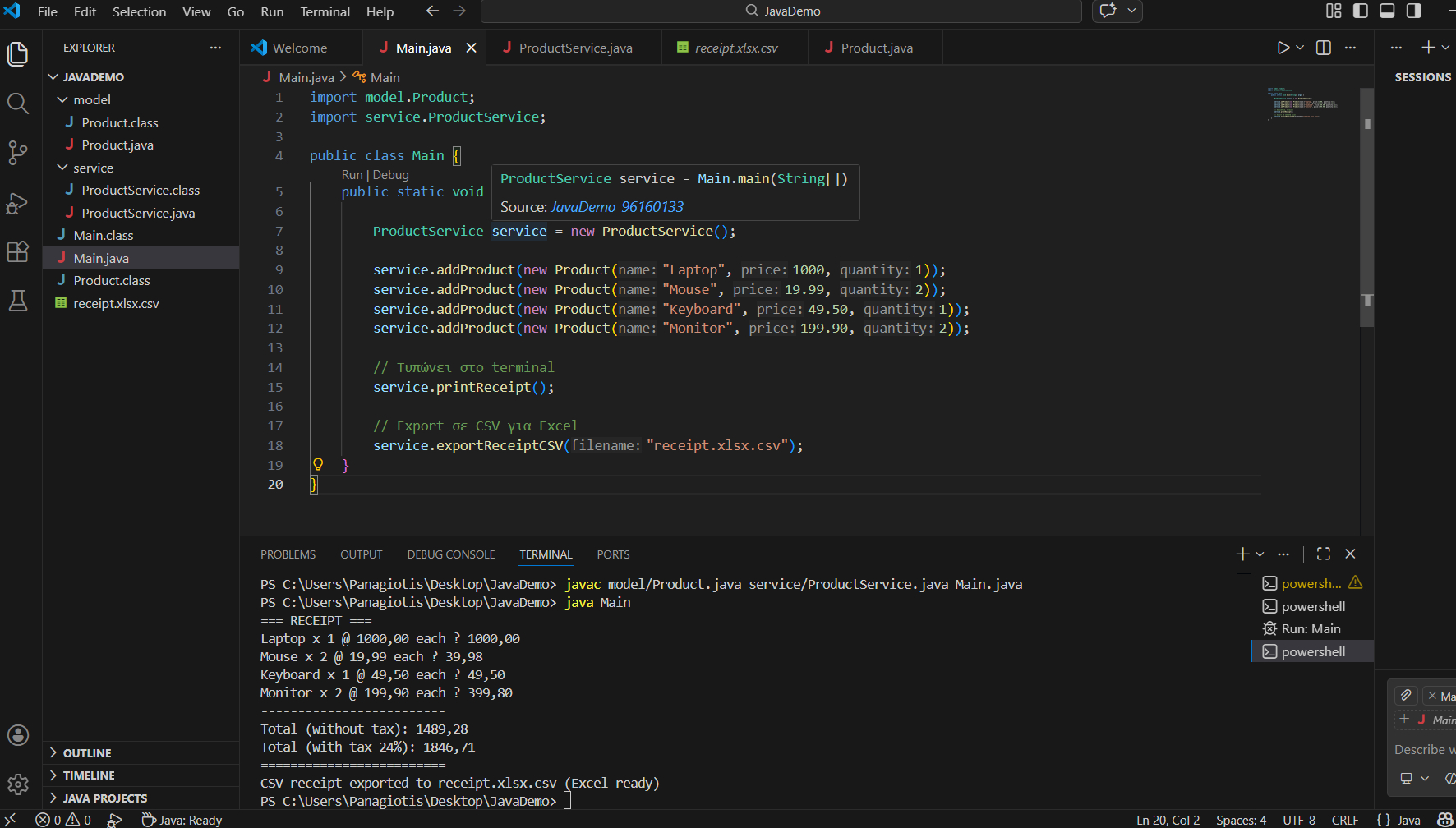The height and width of the screenshot is (828, 1456).
Task: Maximize the terminal panel size
Action: 1323,554
